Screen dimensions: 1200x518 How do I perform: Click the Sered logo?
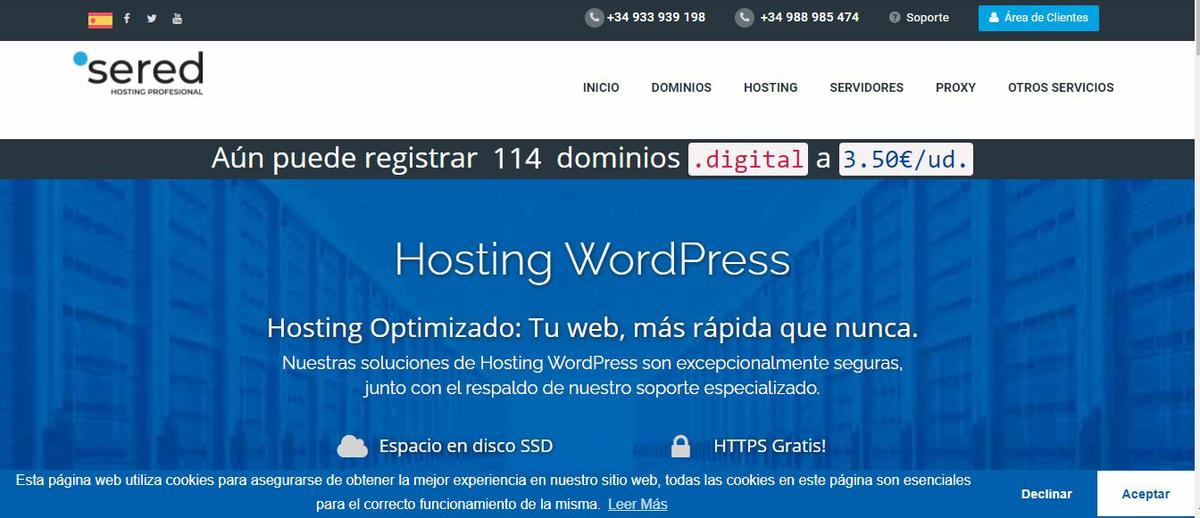pyautogui.click(x=138, y=73)
